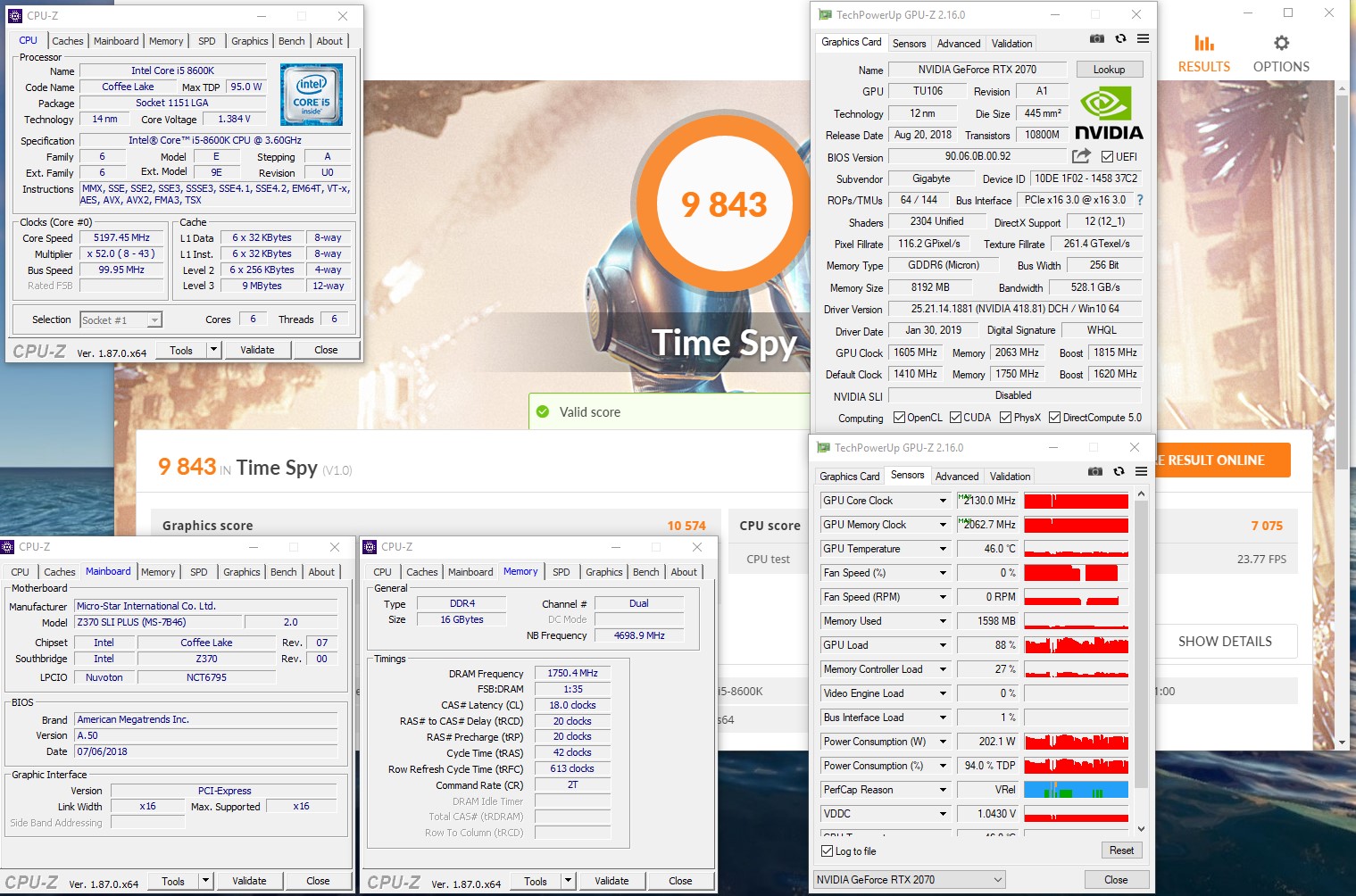Click the PerfCap Reason blue graph
The width and height of the screenshot is (1356, 896).
1076,790
